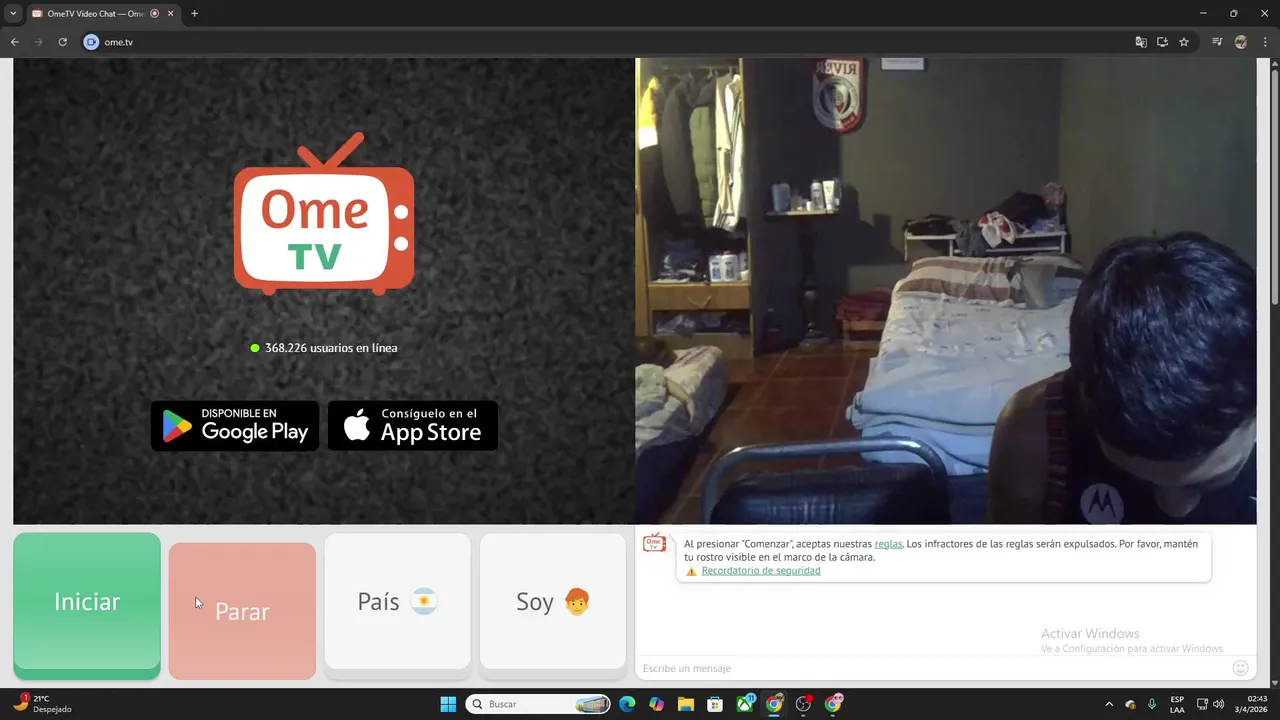The height and width of the screenshot is (720, 1280).
Task: Open Recordatorio de seguridad link
Action: tap(761, 570)
